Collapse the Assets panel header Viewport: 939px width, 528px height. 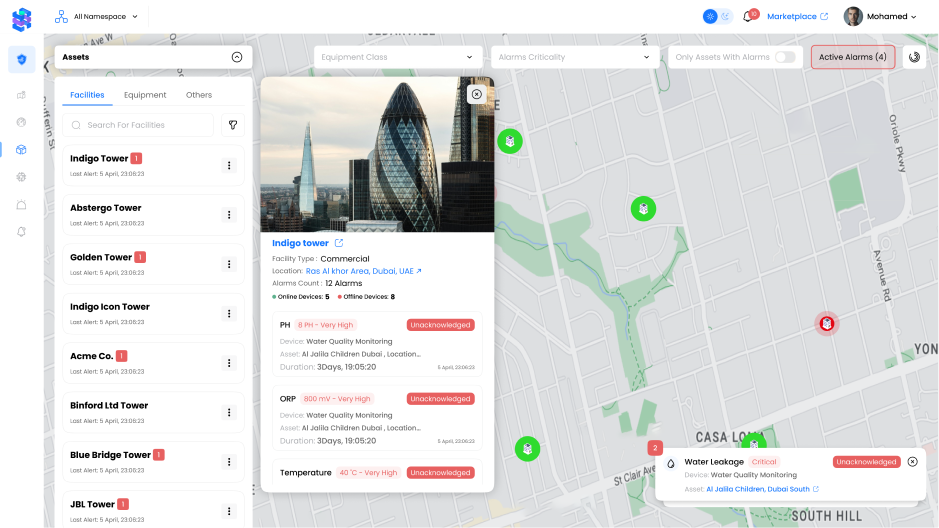click(x=237, y=57)
